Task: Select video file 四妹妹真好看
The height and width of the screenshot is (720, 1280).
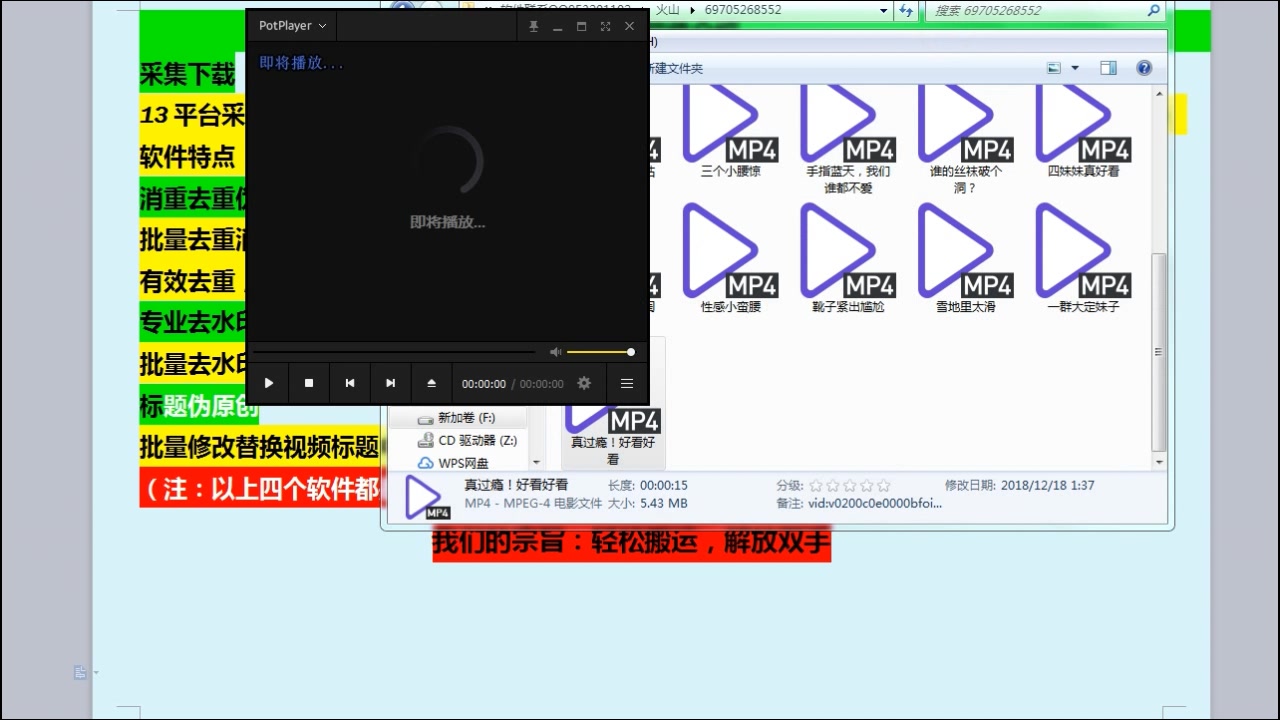Action: pyautogui.click(x=1083, y=133)
